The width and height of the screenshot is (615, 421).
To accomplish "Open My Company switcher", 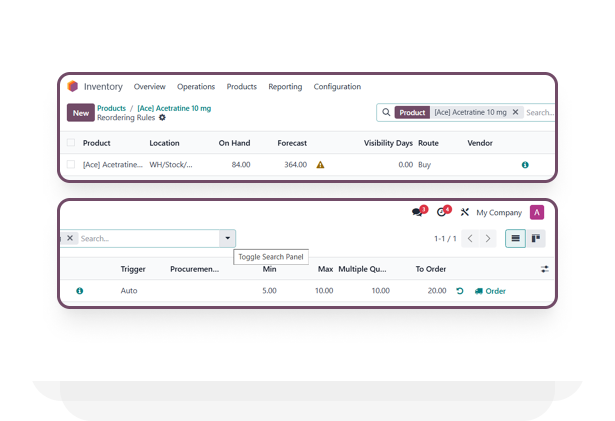I will (x=499, y=212).
